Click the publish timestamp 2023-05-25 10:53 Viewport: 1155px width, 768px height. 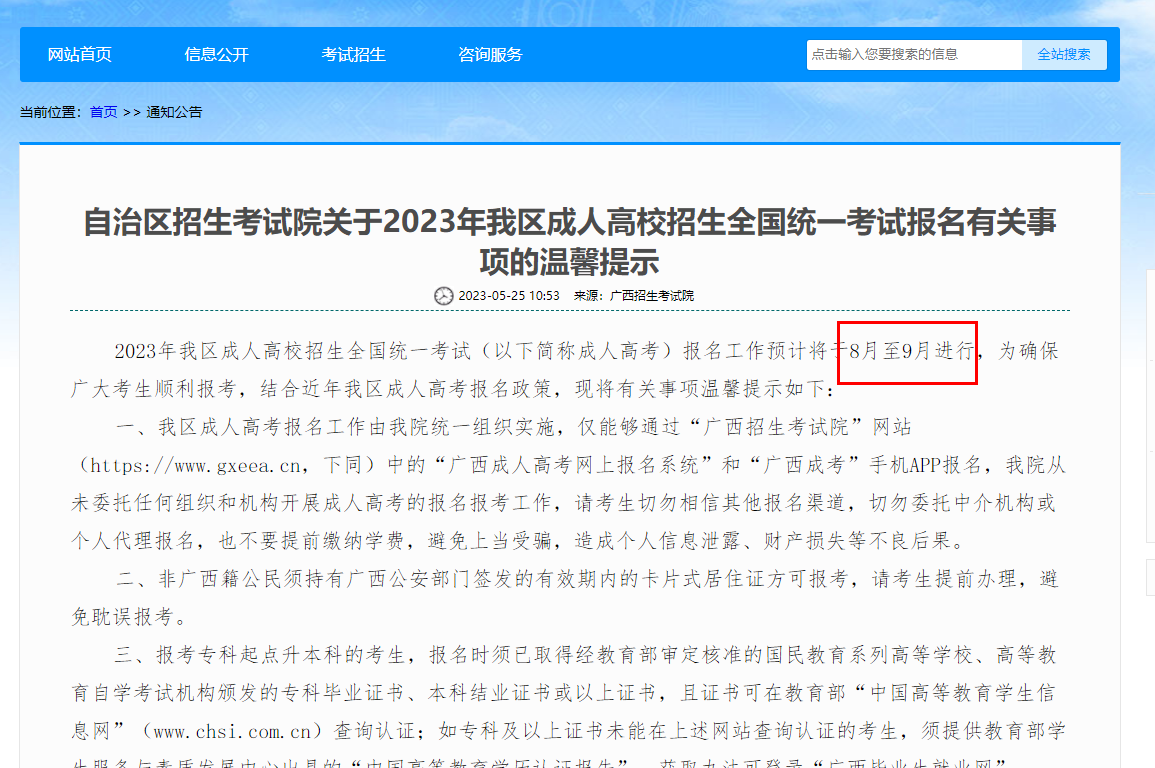[508, 296]
